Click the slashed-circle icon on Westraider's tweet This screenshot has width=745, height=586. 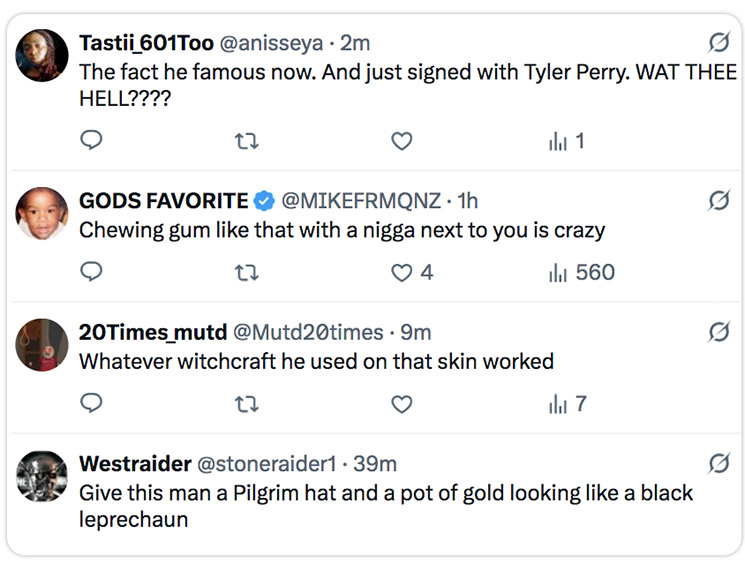click(x=718, y=463)
